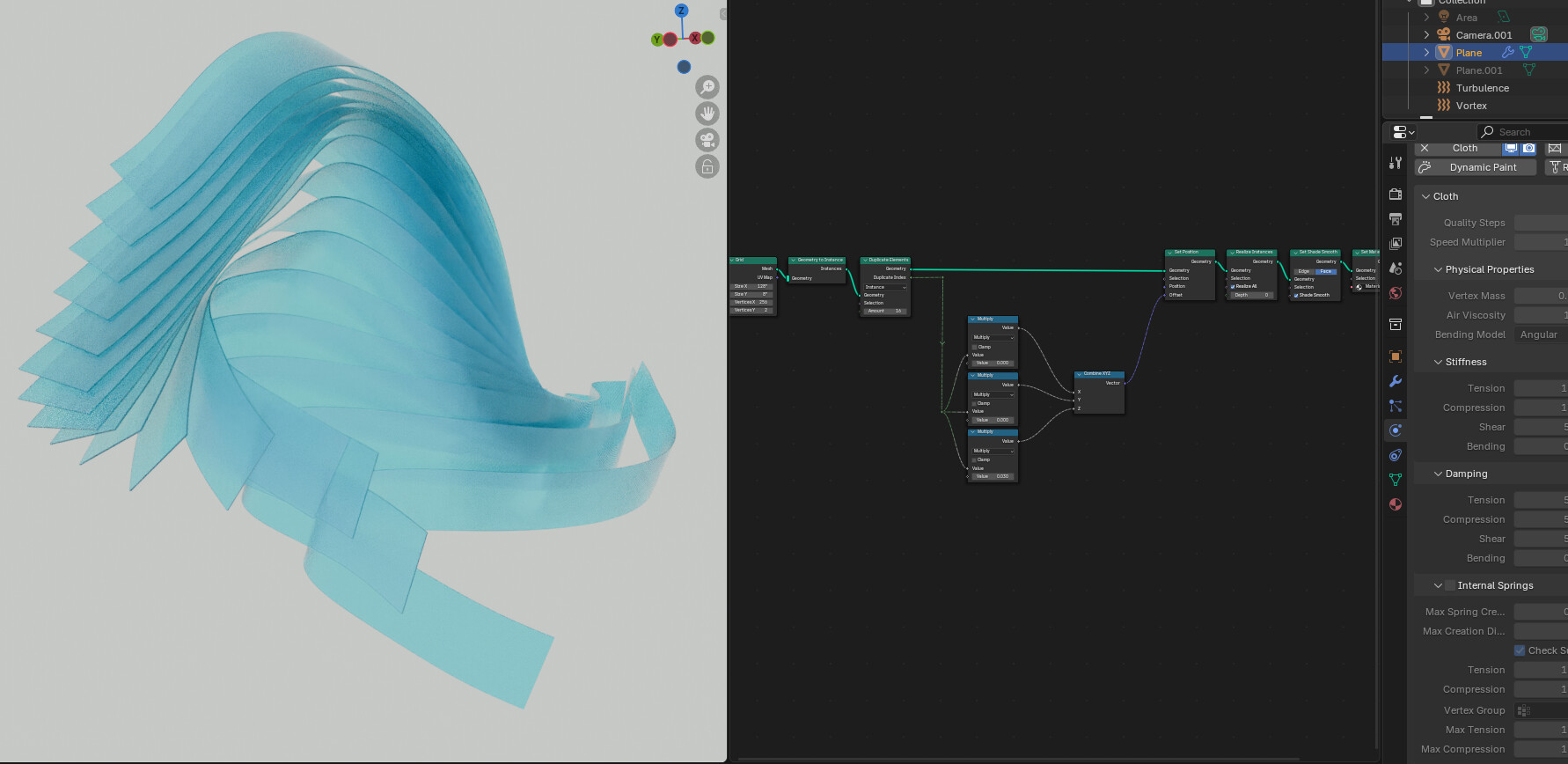Image resolution: width=1568 pixels, height=764 pixels.
Task: Open the View Layer properties tab
Action: coord(1396,243)
